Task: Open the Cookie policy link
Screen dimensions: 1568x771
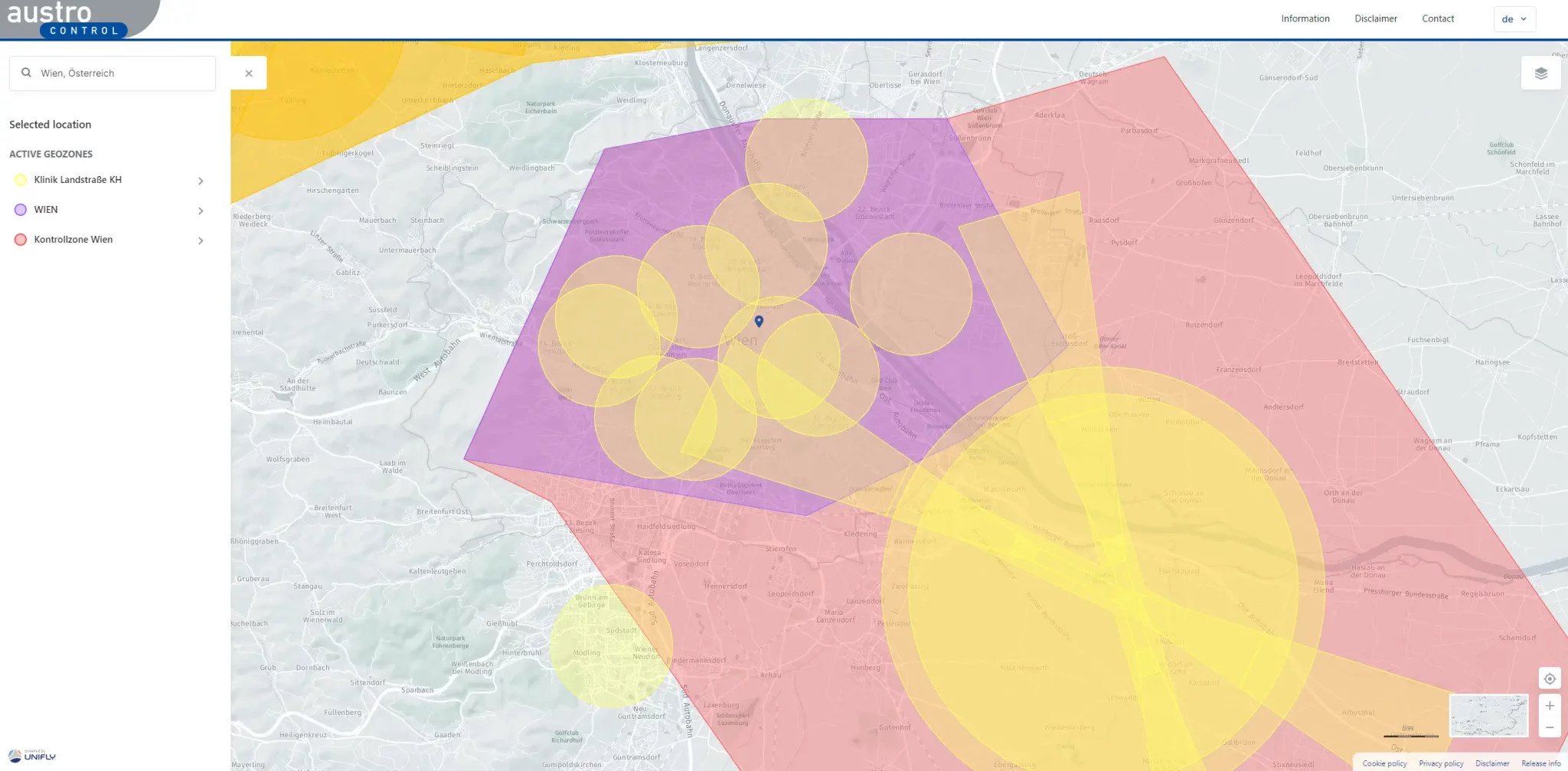Action: [1384, 763]
